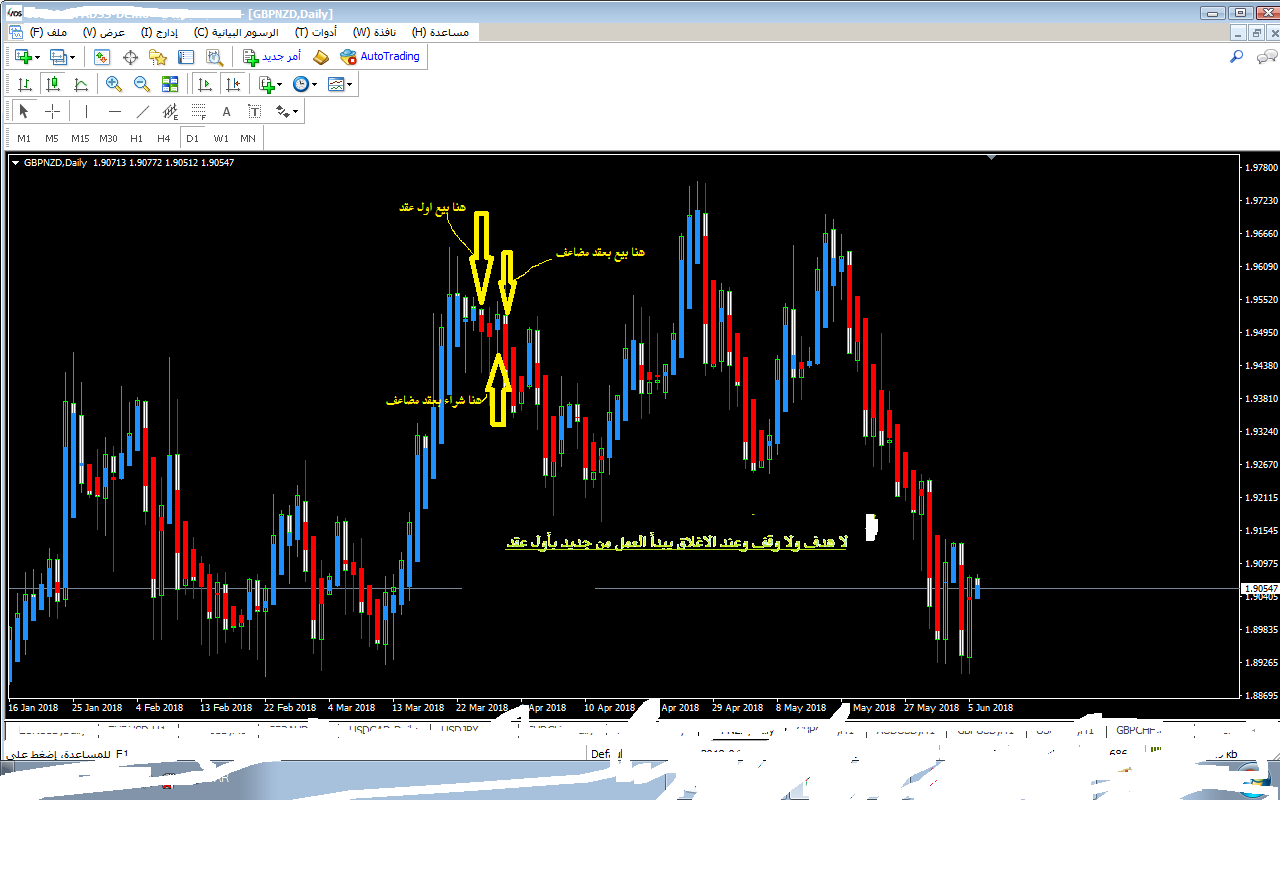Open the ملف (F) file menu
This screenshot has height=874, width=1280.
[x=48, y=32]
